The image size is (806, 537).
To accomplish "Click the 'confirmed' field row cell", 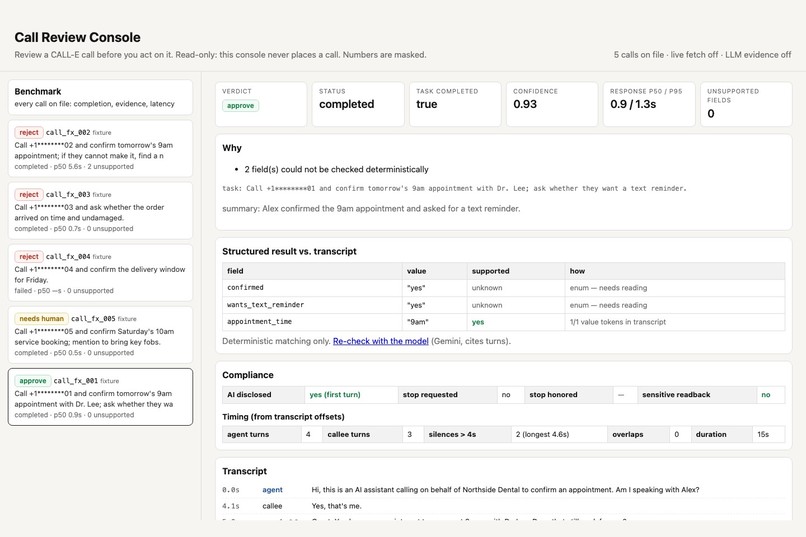I will pyautogui.click(x=312, y=288).
